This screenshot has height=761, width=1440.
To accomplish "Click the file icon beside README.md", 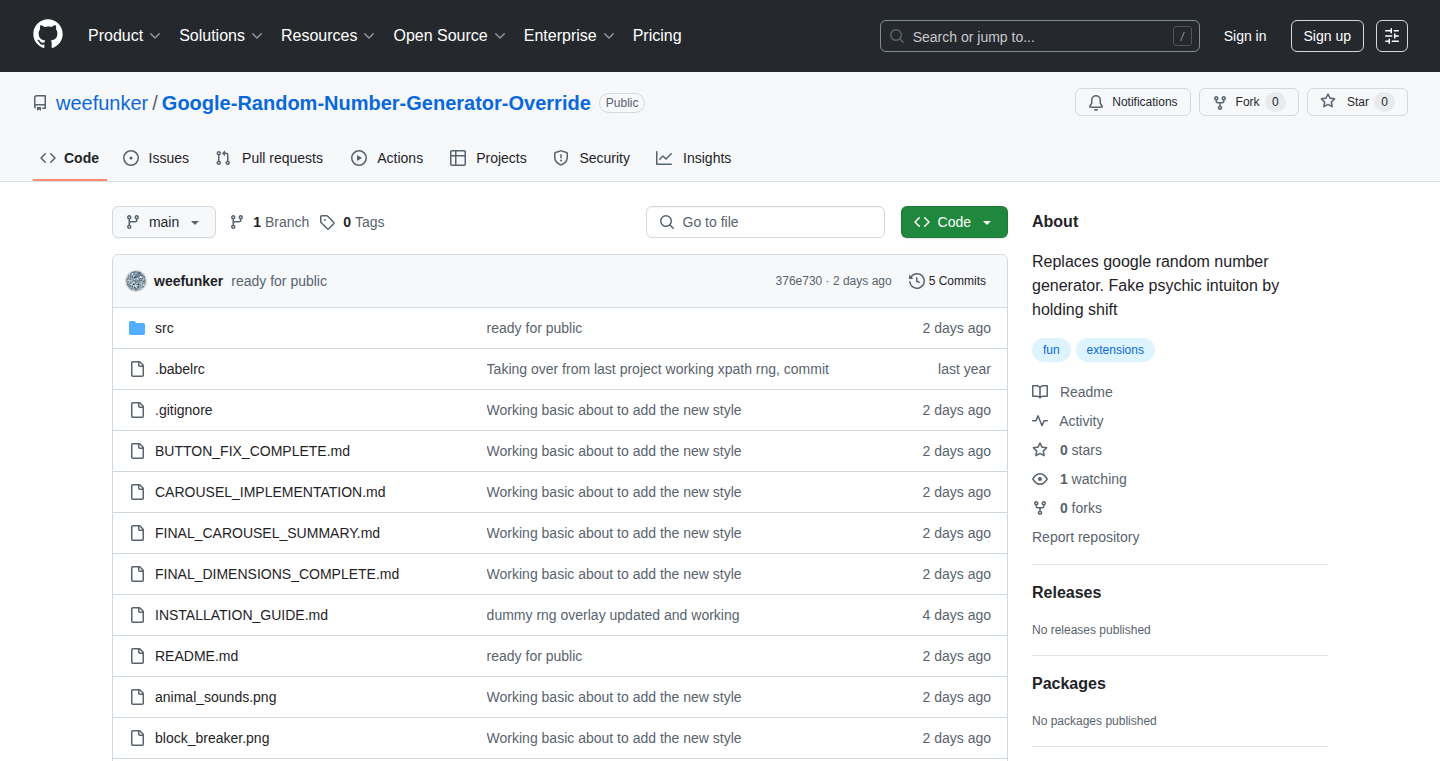I will click(x=138, y=656).
